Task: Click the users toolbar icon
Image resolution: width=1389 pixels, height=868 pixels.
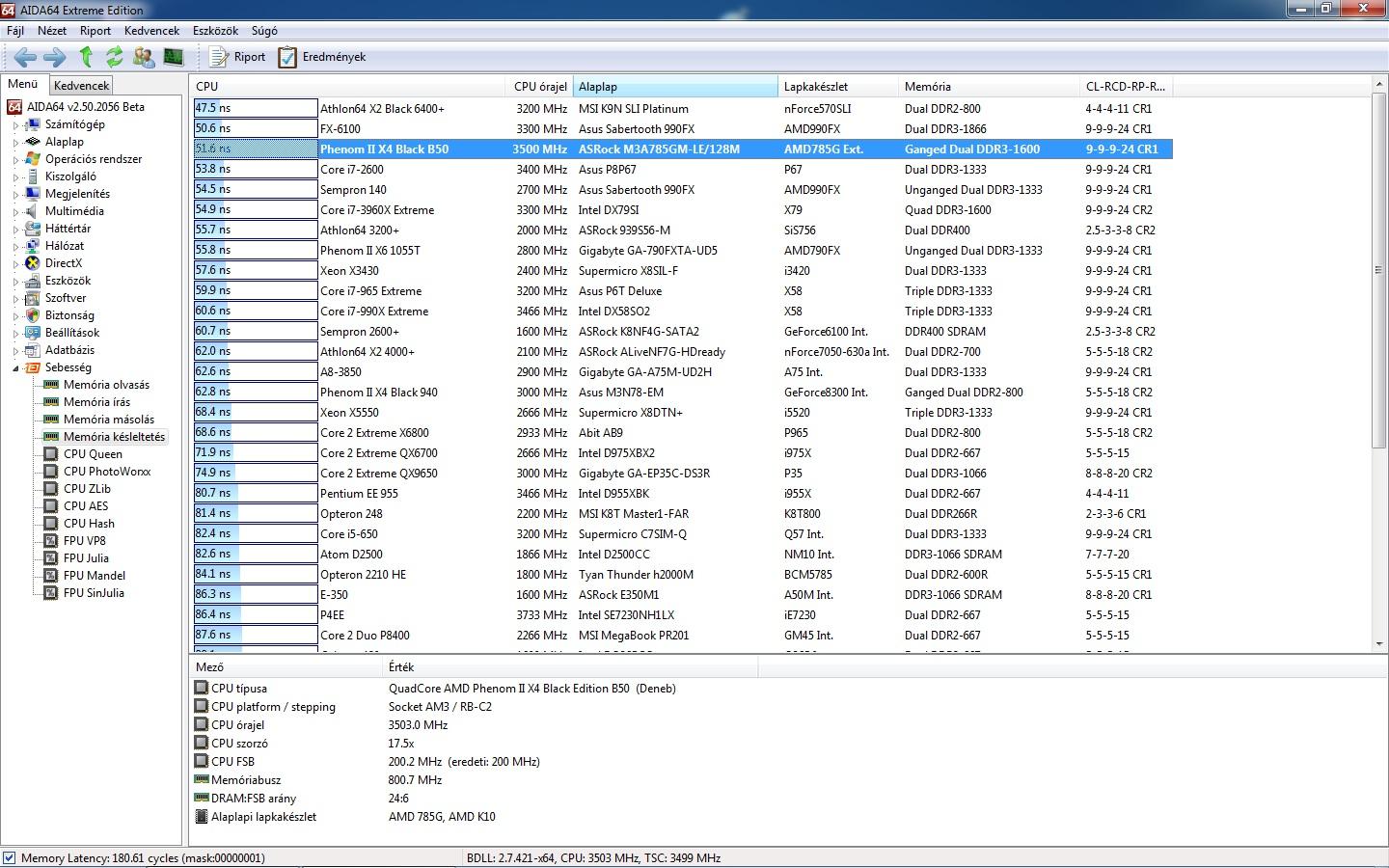Action: 144,57
